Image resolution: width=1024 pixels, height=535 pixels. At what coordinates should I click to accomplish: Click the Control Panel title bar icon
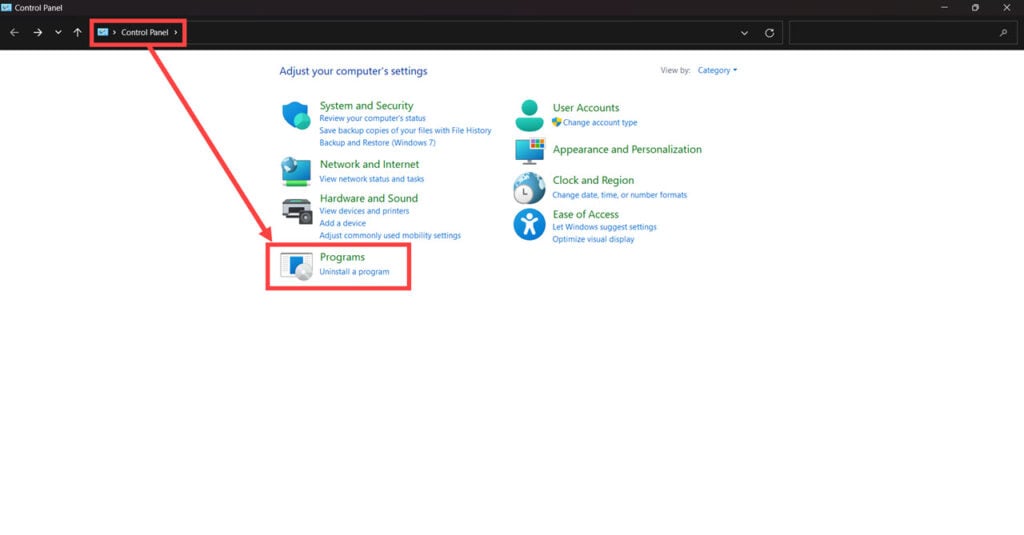7,8
